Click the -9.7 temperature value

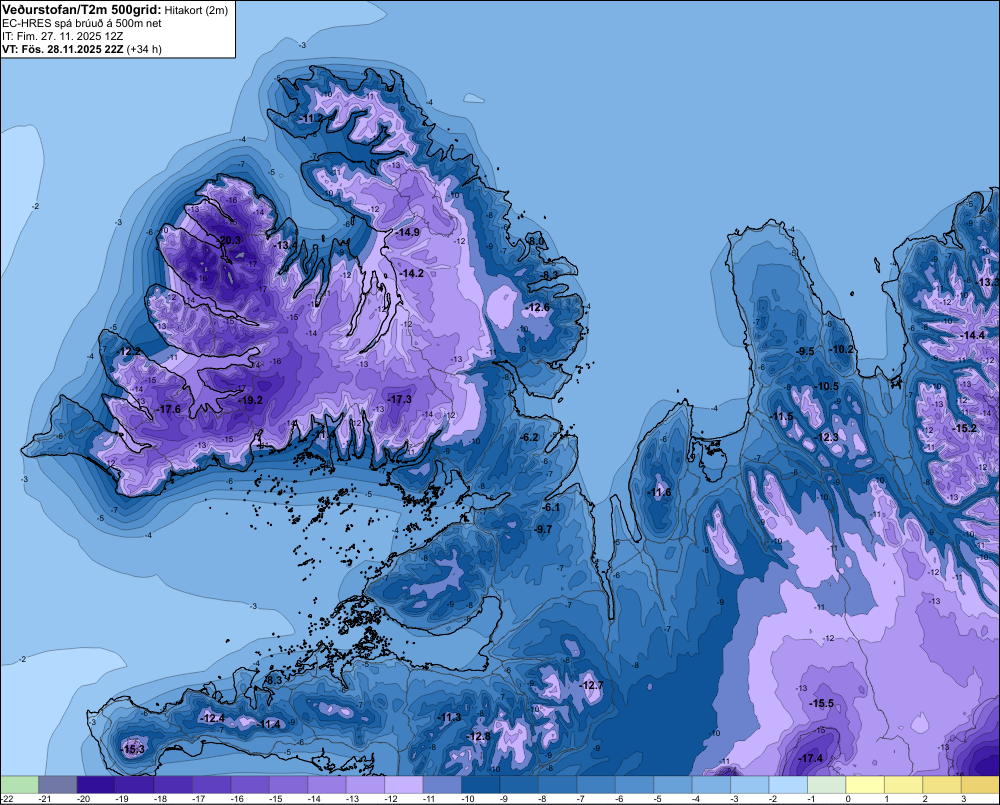coord(542,529)
